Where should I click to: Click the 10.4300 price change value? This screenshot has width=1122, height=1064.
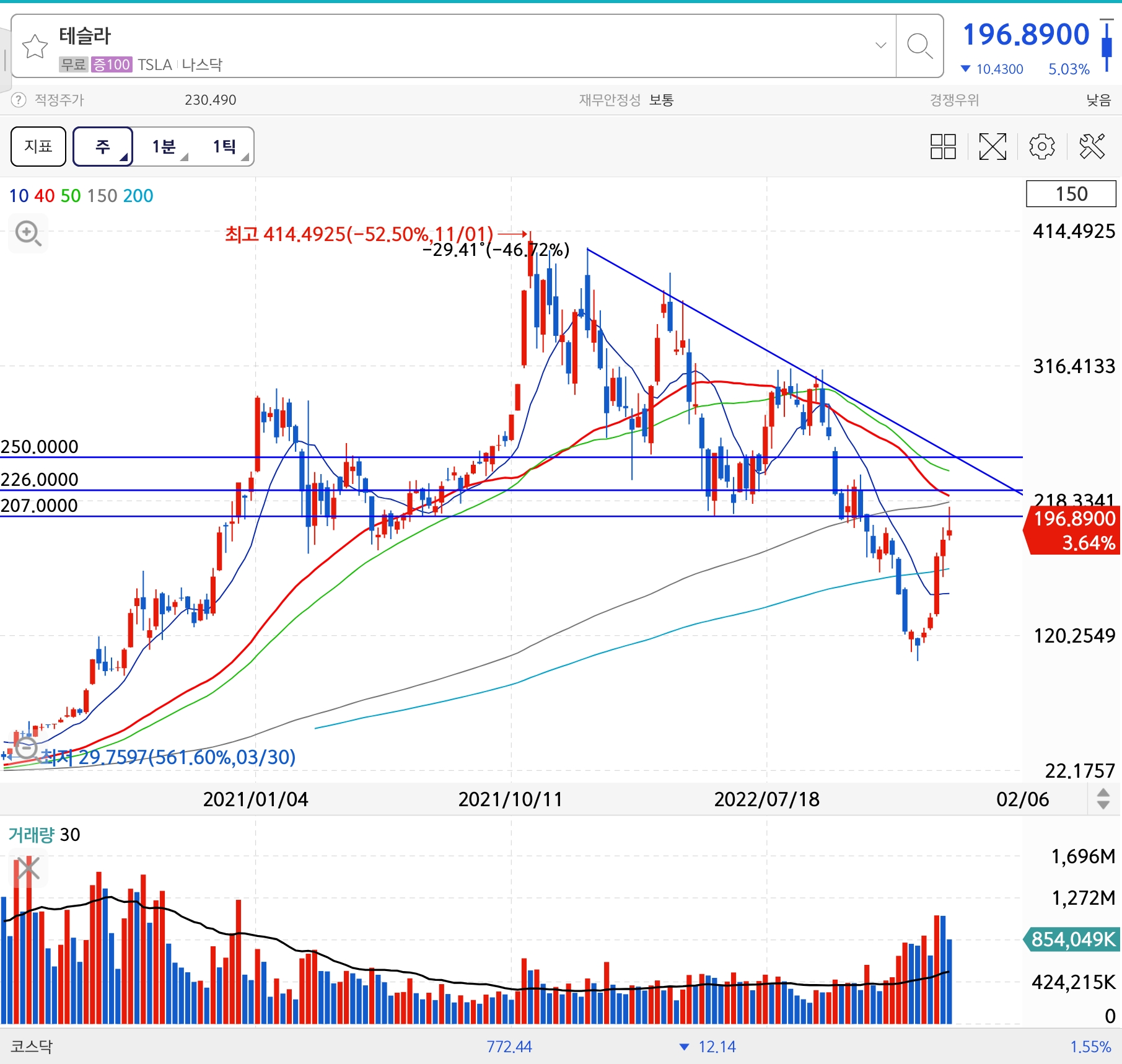(x=1000, y=69)
